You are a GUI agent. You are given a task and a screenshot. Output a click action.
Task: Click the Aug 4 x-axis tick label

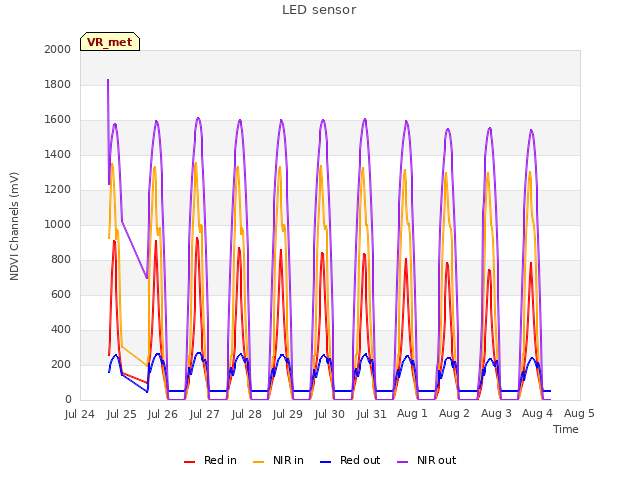[x=537, y=413]
